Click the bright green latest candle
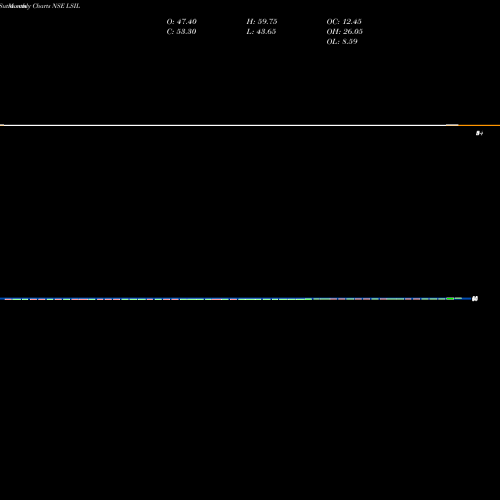 [450, 298]
